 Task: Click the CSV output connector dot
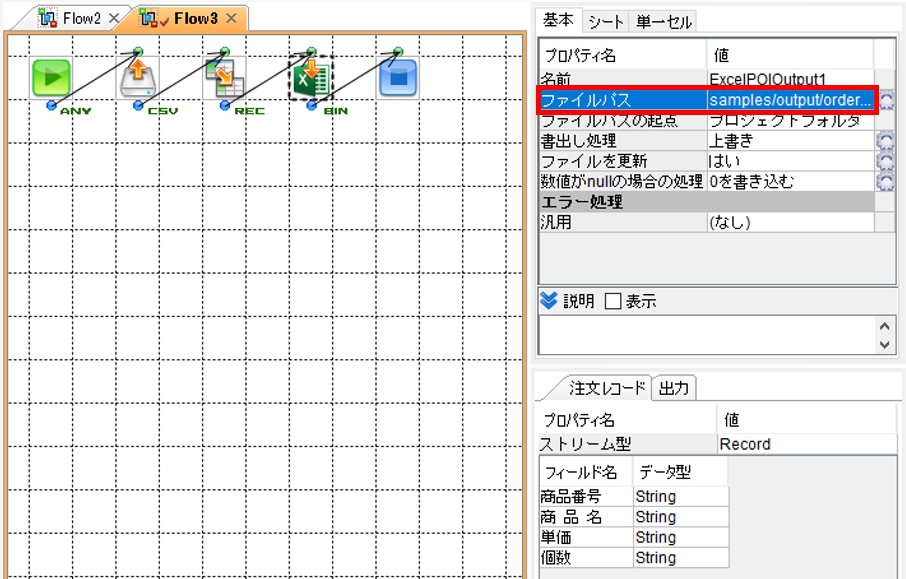coord(138,105)
